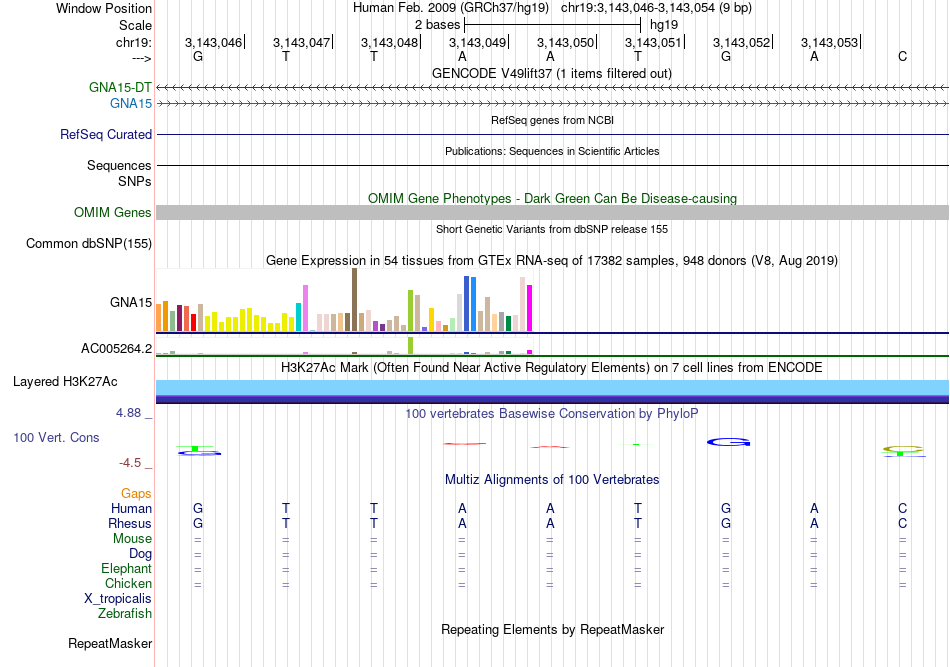Viewport: 950px width, 667px height.
Task: Click the light blue H3K27Ac signal band
Action: tap(552, 388)
